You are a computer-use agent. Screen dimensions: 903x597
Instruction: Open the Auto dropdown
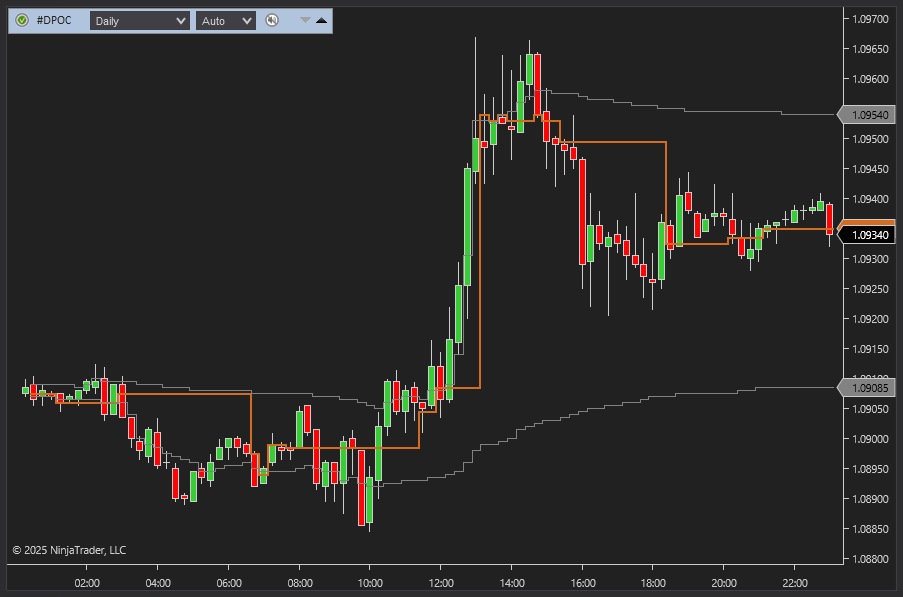225,20
